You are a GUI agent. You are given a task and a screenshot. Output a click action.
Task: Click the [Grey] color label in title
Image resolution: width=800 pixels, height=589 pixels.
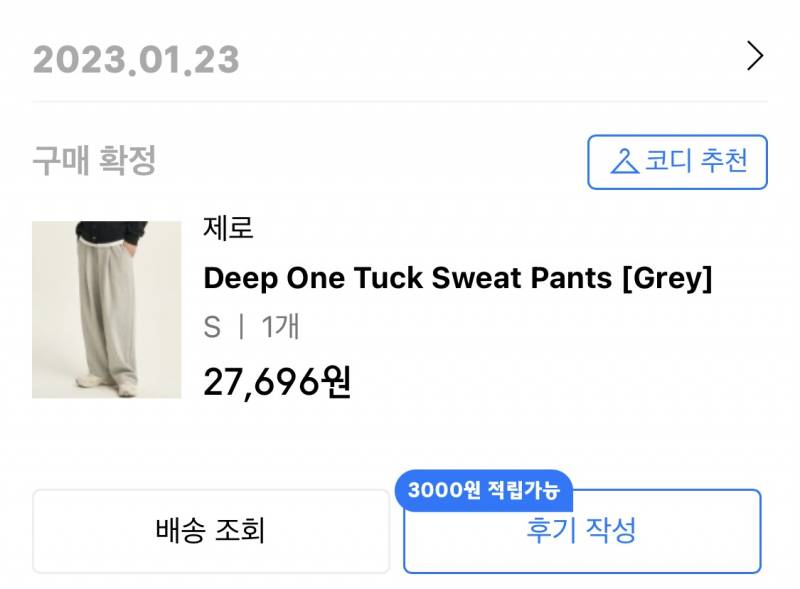tap(667, 279)
